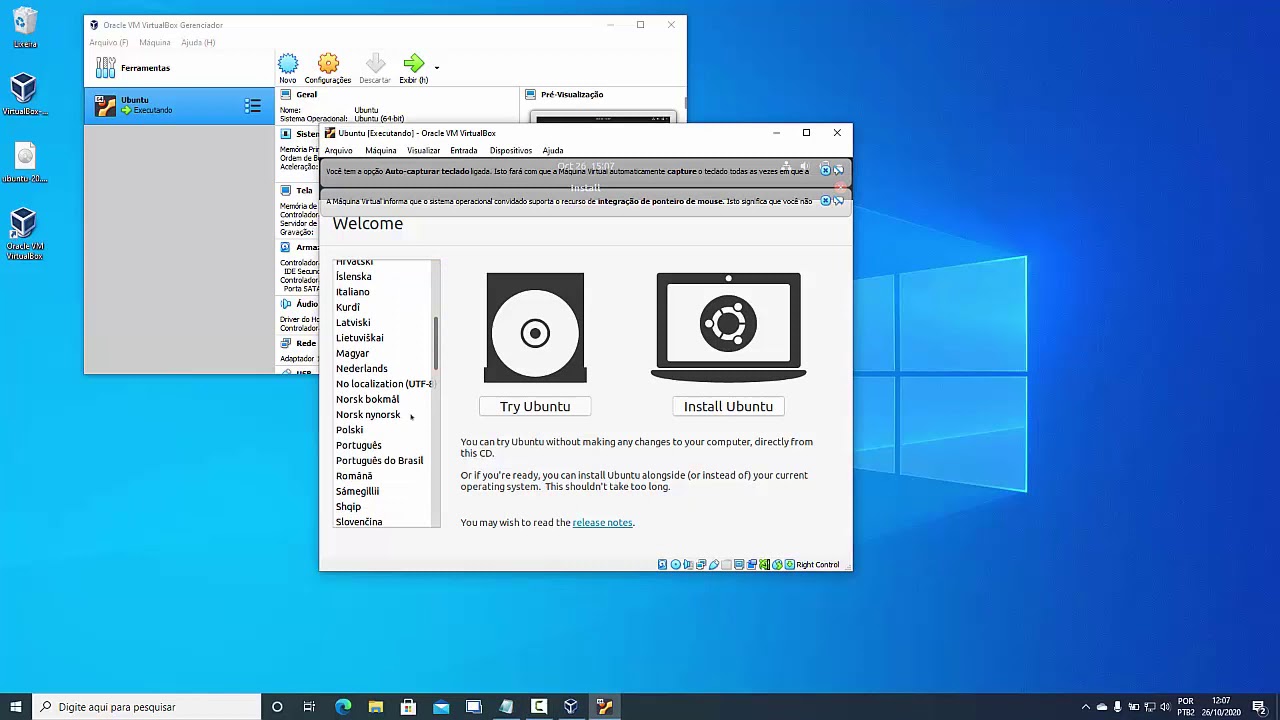The height and width of the screenshot is (720, 1280).
Task: Click hard disk activity icon in VM status bar
Action: [662, 565]
